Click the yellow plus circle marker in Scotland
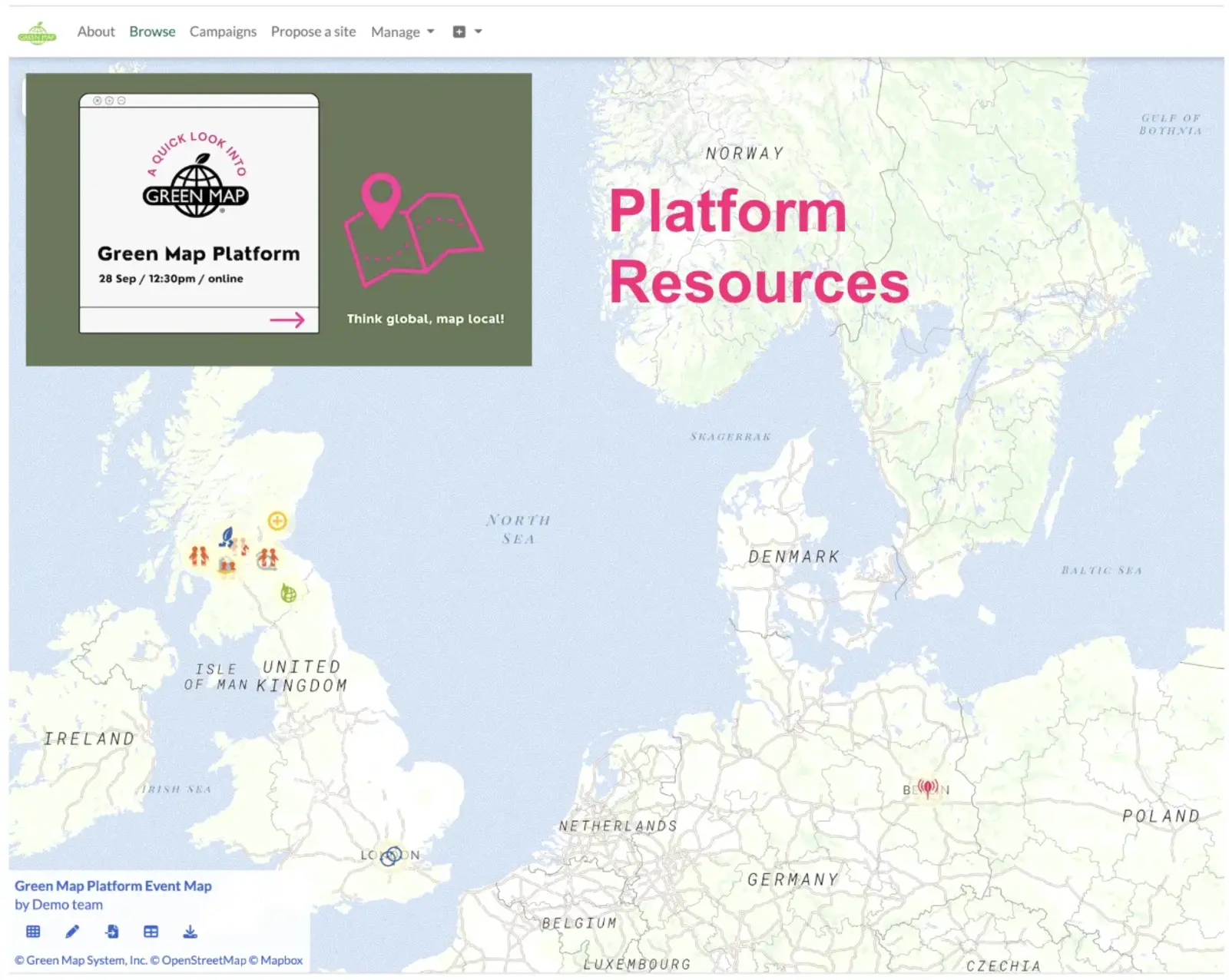The height and width of the screenshot is (980, 1229). click(277, 520)
